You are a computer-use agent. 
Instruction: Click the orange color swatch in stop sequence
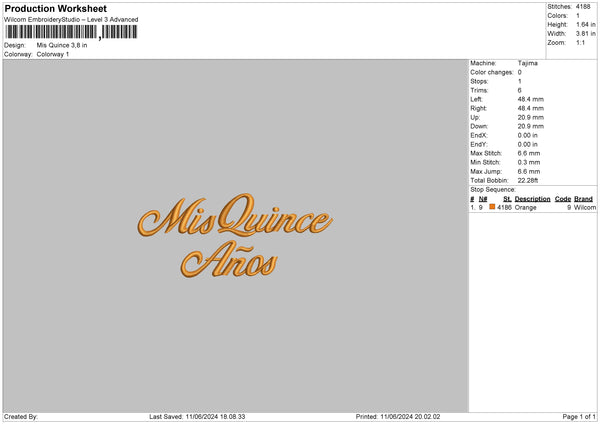pos(492,207)
